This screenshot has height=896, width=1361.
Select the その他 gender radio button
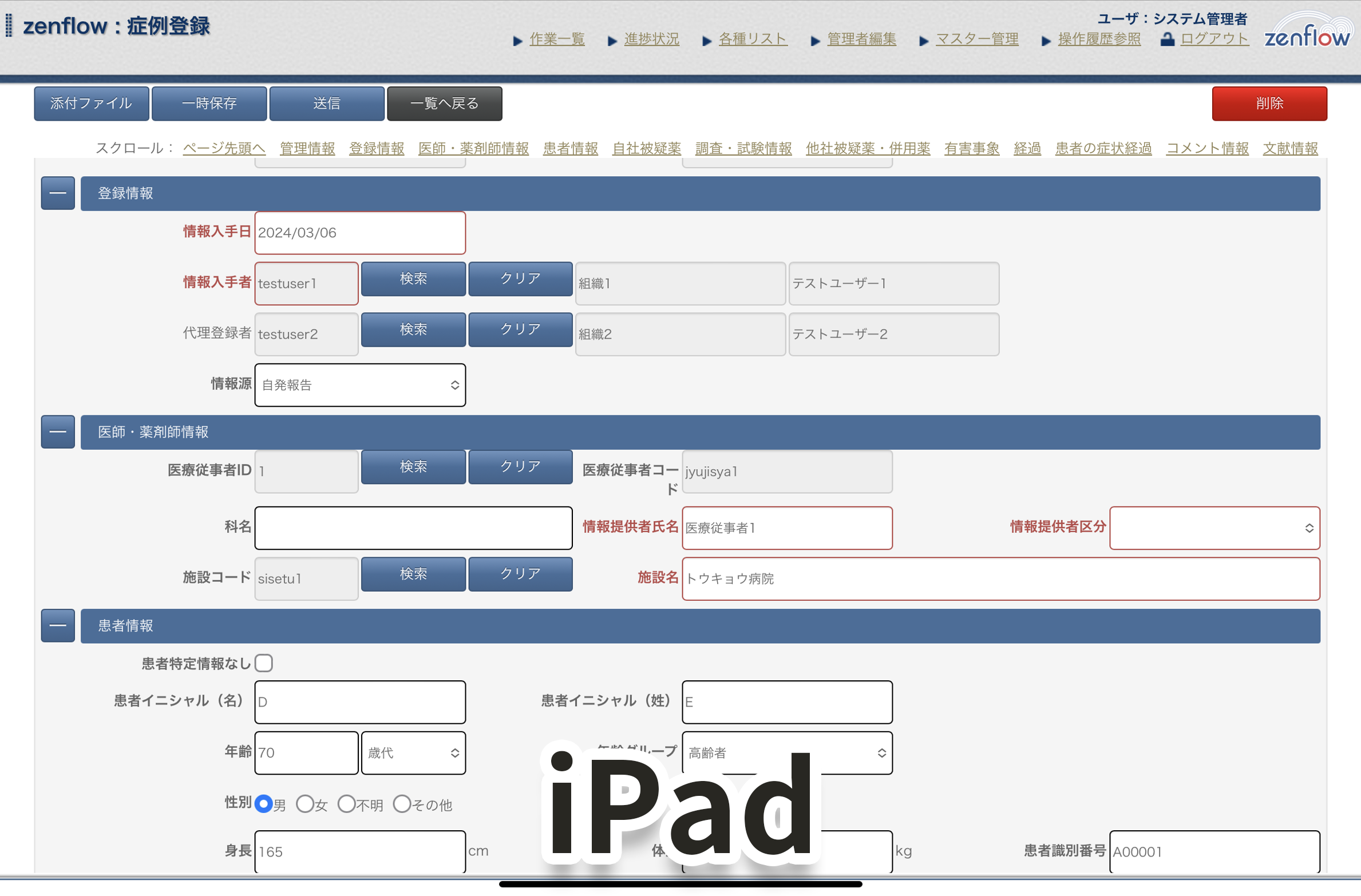click(x=402, y=804)
